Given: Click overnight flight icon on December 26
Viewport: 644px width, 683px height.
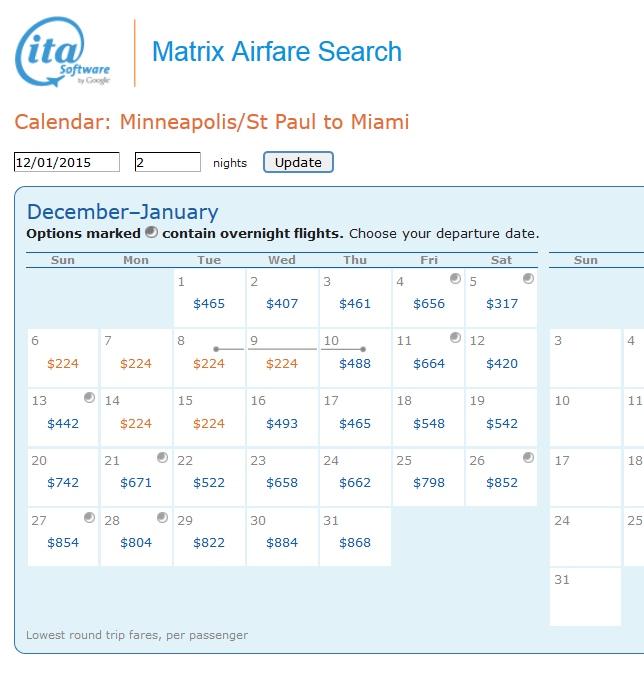Looking at the screenshot, I should pyautogui.click(x=528, y=458).
